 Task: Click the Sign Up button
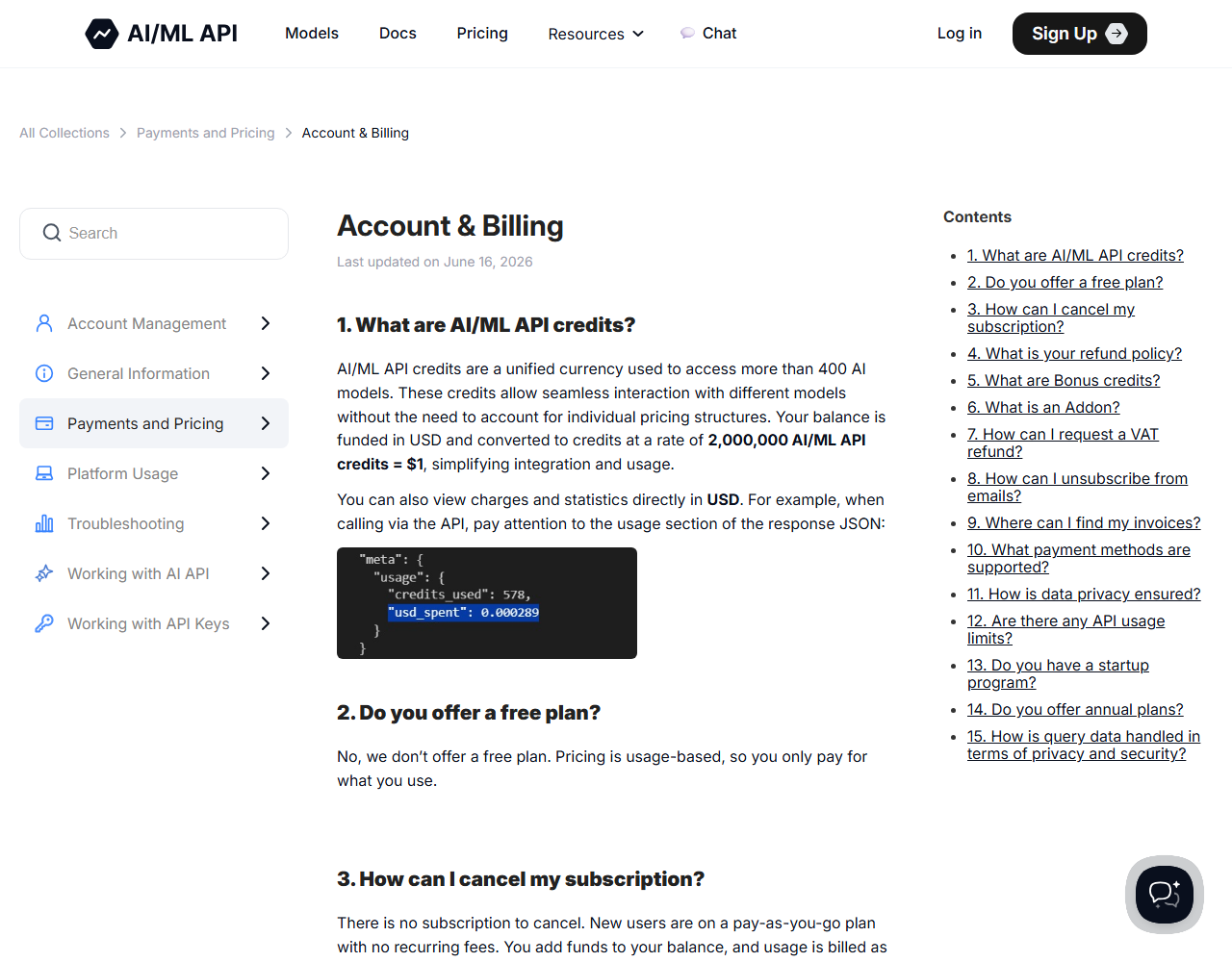[x=1080, y=34]
